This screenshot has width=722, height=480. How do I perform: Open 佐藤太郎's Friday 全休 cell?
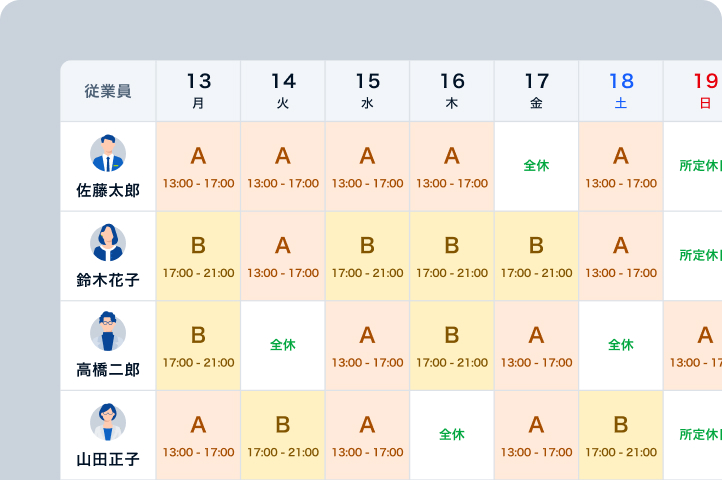536,166
